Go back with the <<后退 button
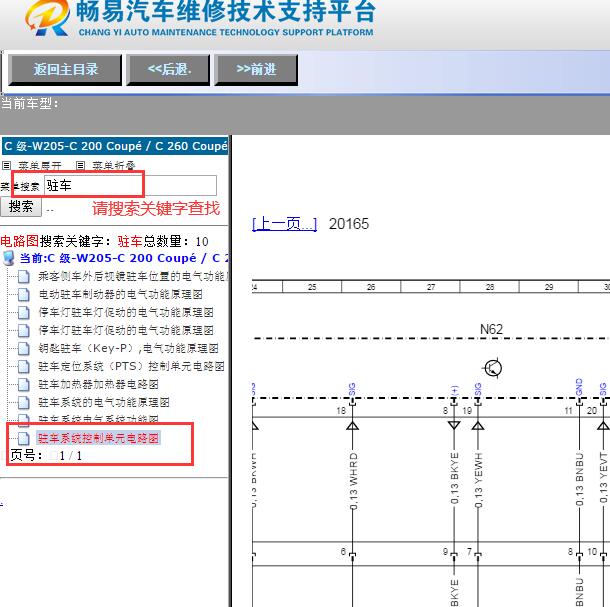The height and width of the screenshot is (607, 610). point(168,70)
